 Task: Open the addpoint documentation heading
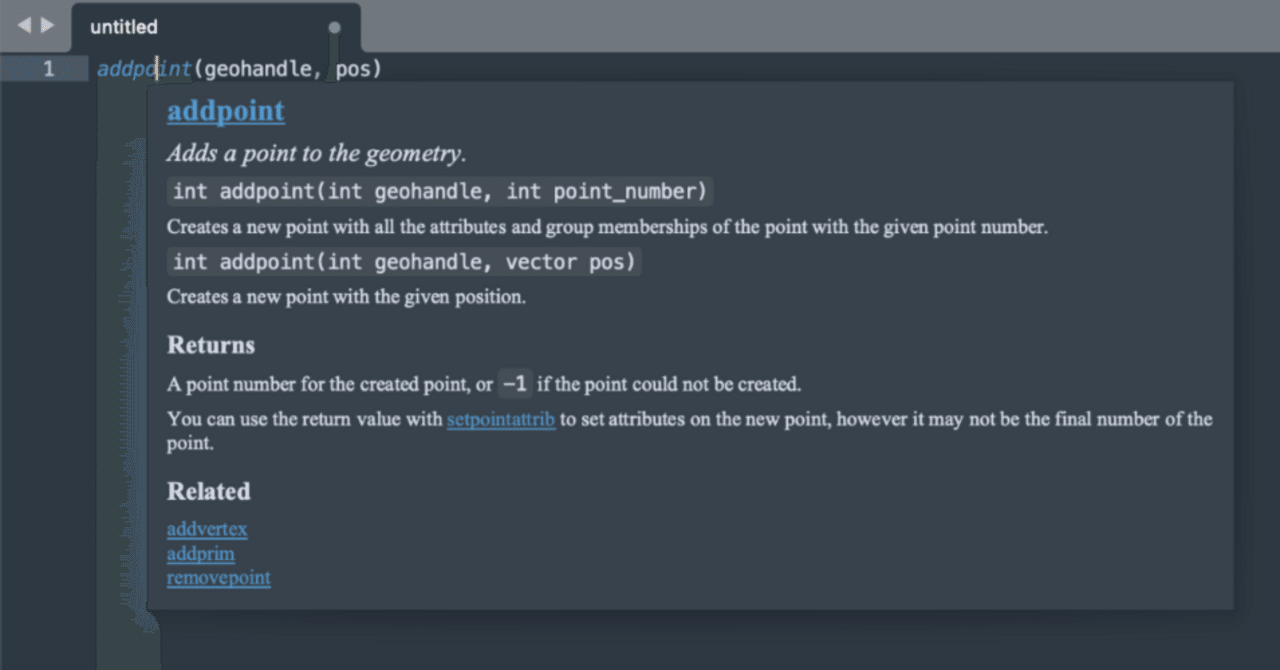(x=225, y=111)
